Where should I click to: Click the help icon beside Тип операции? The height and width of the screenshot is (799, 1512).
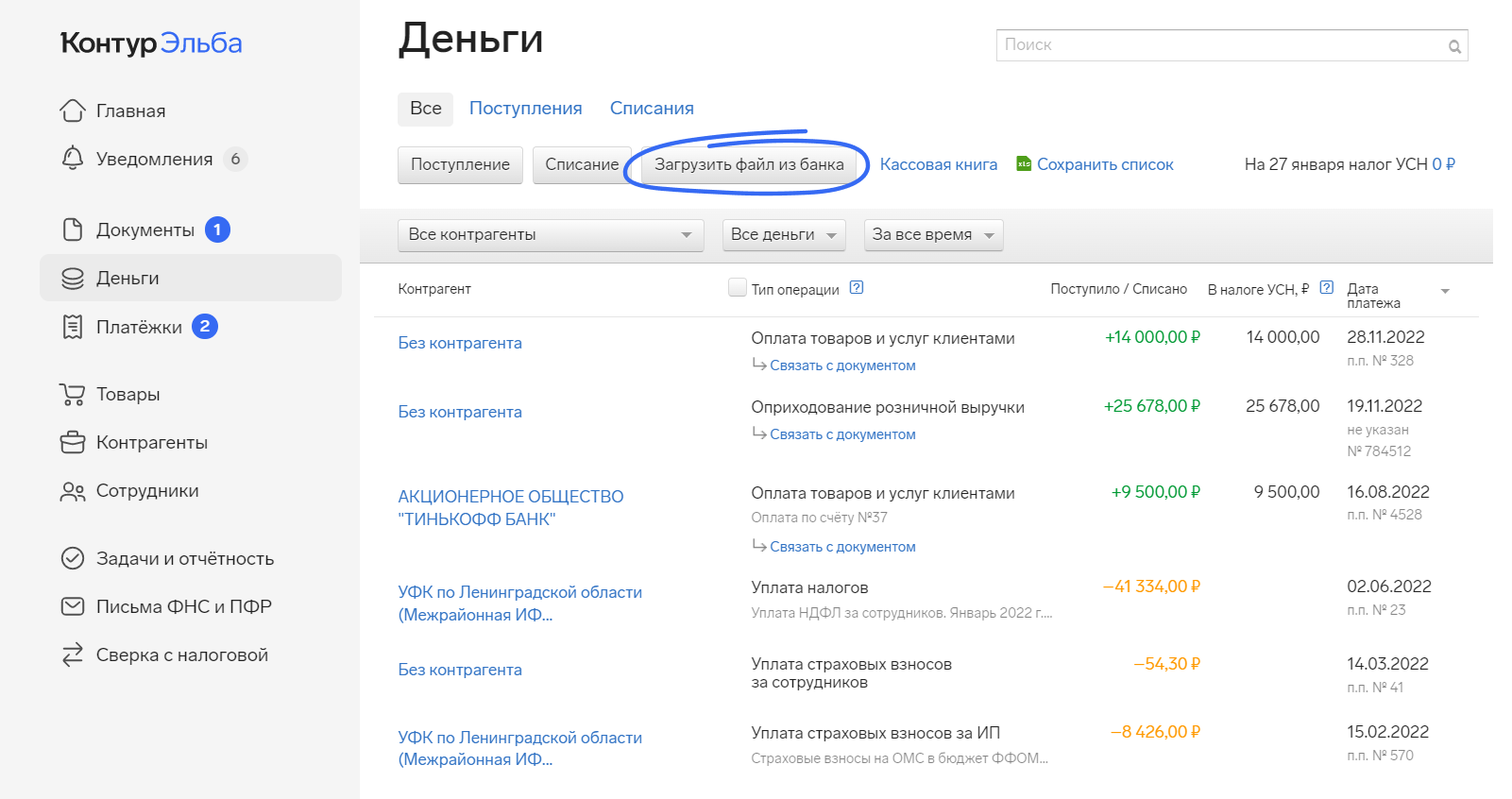click(x=857, y=288)
